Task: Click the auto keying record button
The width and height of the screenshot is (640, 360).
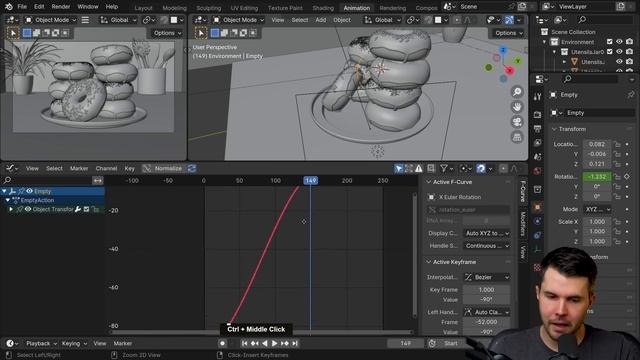Action: pyautogui.click(x=222, y=343)
